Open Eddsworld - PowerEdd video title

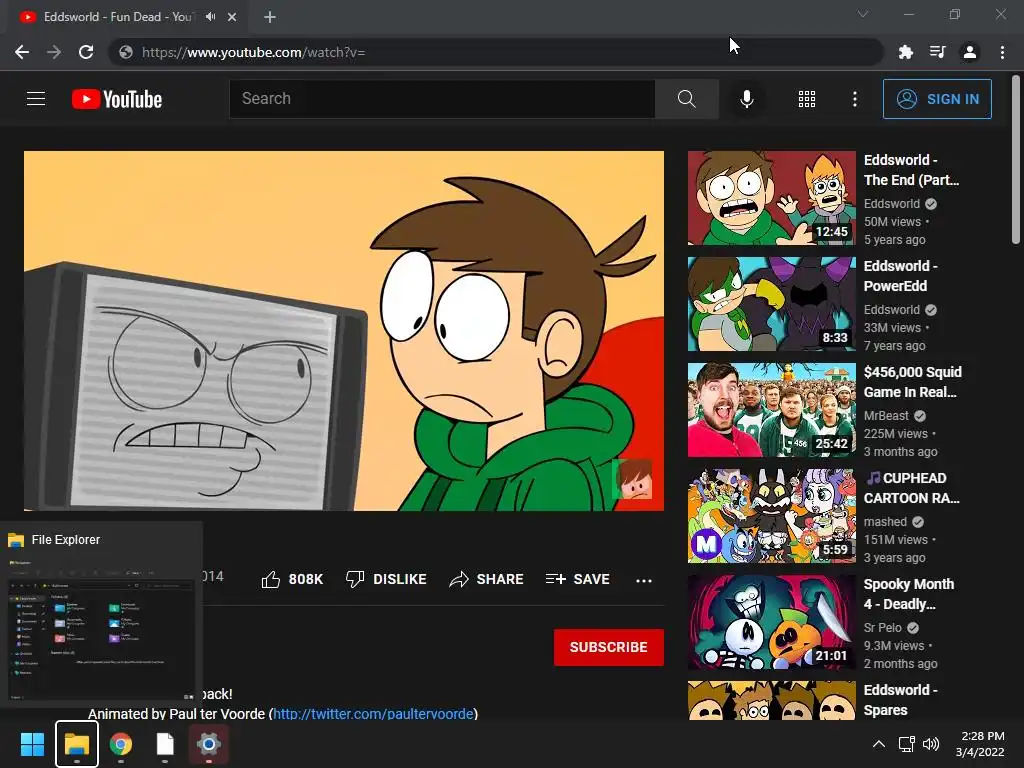901,276
